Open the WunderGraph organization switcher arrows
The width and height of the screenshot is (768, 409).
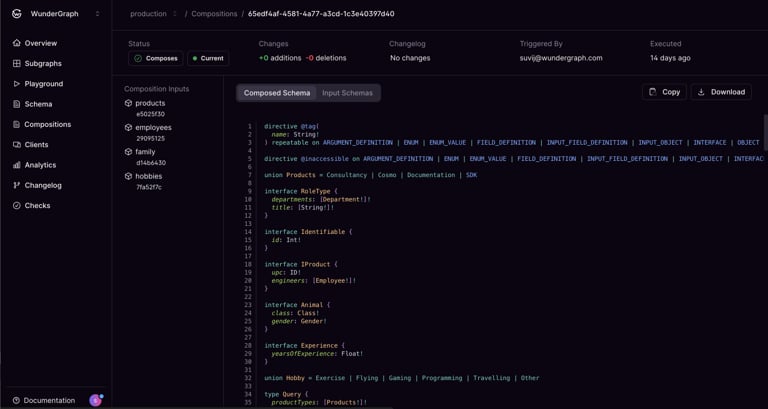pos(97,14)
